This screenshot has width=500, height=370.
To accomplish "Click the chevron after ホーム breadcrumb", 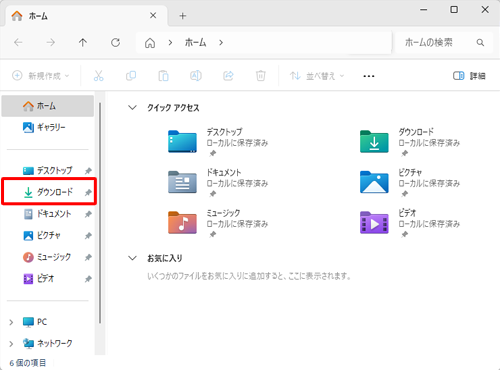I will coord(221,43).
